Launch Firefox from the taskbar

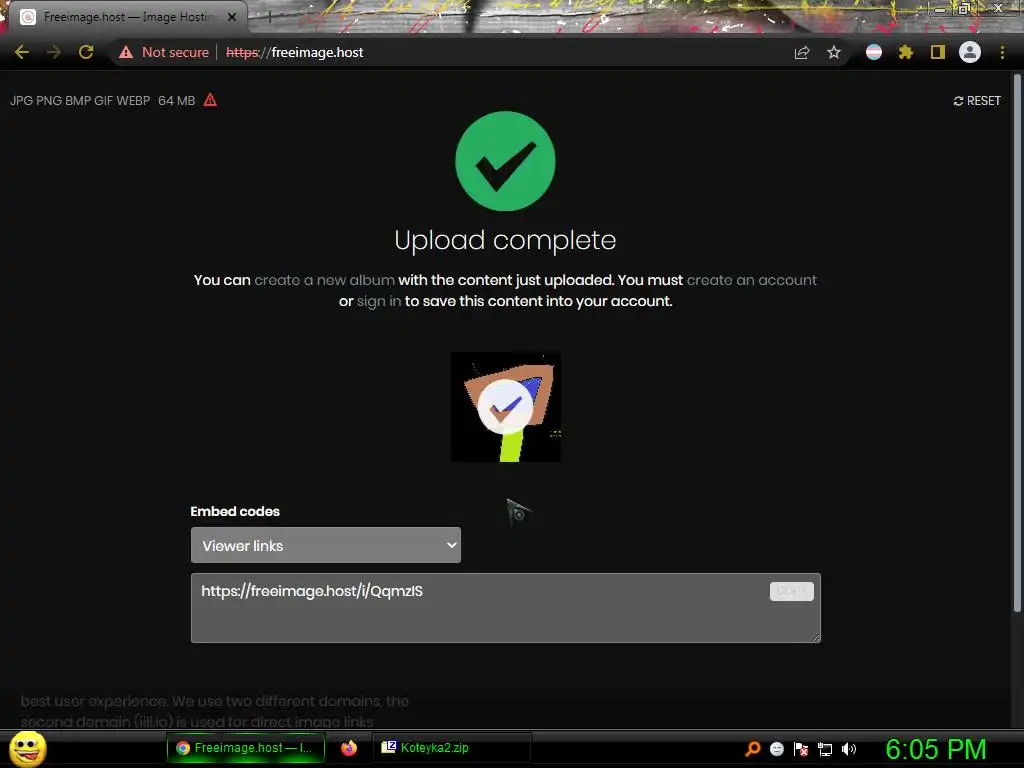tap(349, 748)
